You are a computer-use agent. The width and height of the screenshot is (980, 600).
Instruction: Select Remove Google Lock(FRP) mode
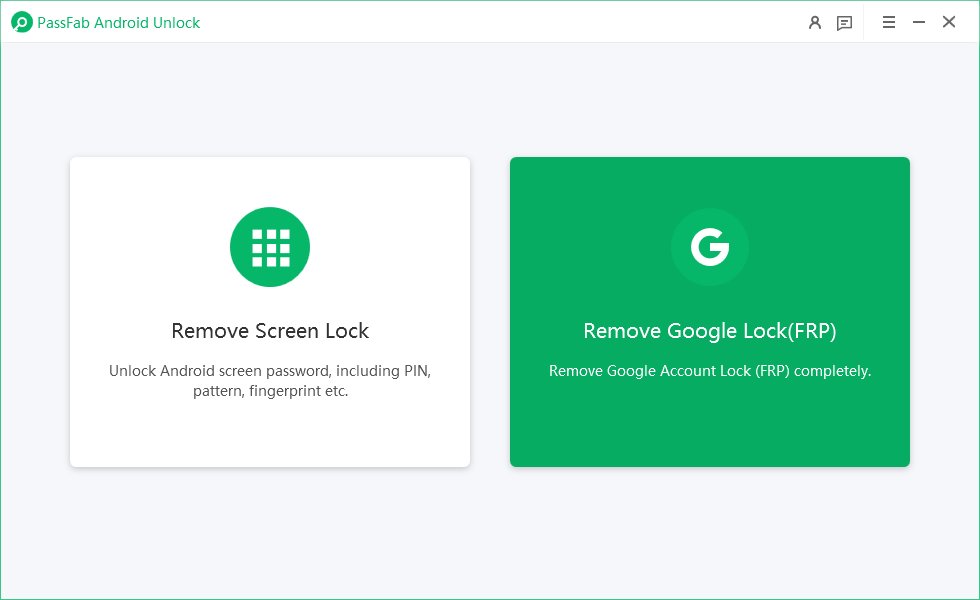(x=710, y=310)
